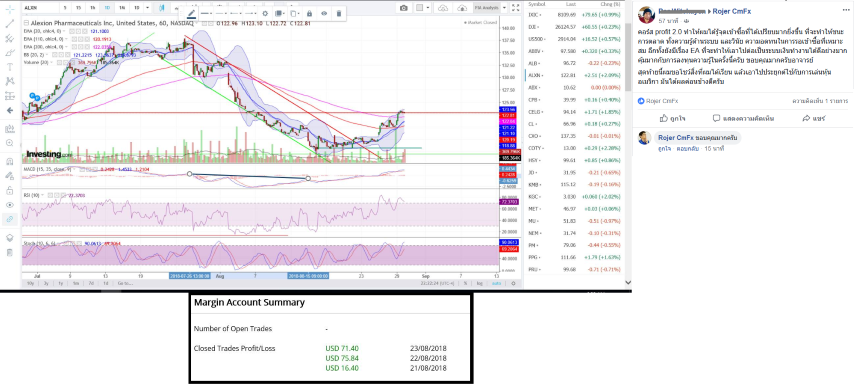Viewport: 854px width, 386px height.
Task: Click the Like button on Facebook post
Action: coord(673,118)
